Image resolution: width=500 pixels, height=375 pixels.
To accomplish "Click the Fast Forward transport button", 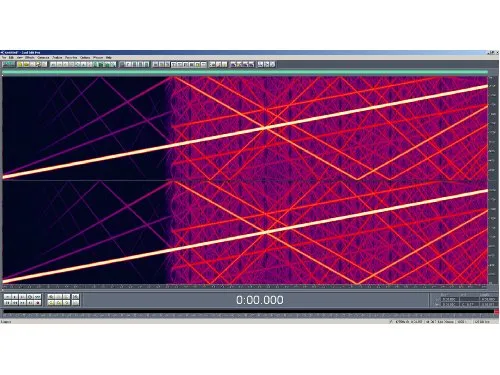I will [23, 303].
